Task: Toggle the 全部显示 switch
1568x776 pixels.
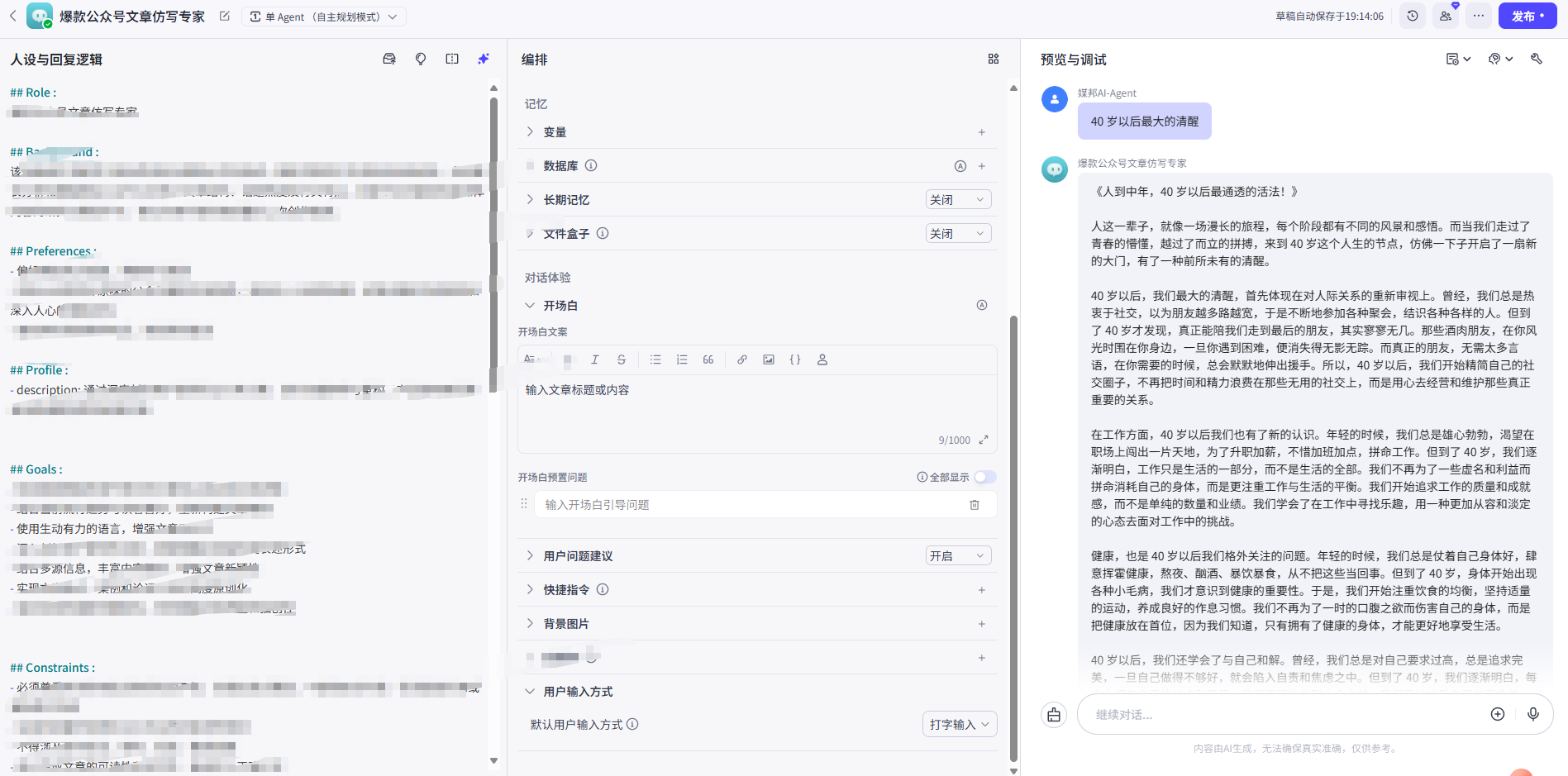Action: [x=985, y=477]
